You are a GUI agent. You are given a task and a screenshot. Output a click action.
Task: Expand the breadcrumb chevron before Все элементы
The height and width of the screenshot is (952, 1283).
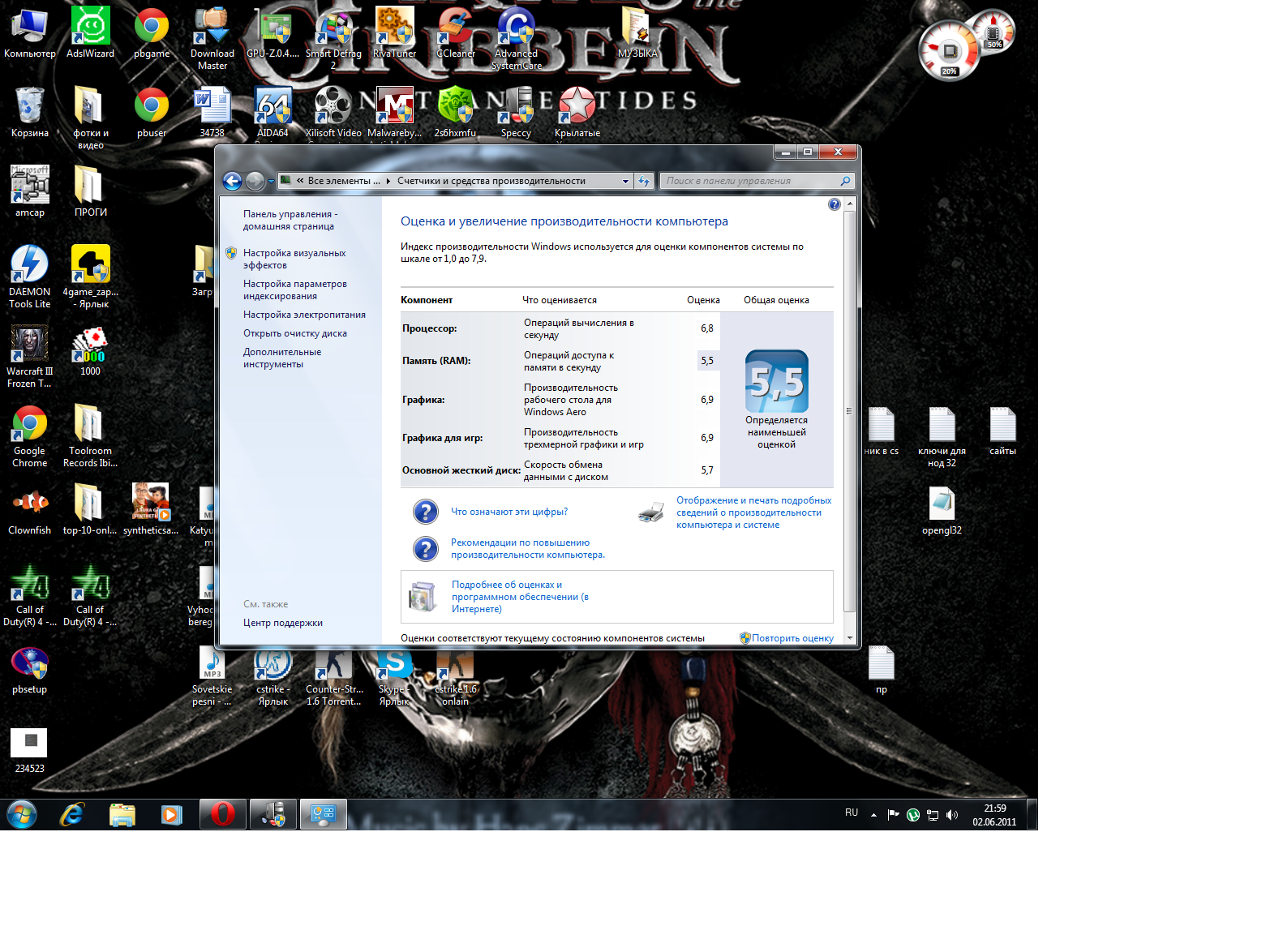point(300,181)
